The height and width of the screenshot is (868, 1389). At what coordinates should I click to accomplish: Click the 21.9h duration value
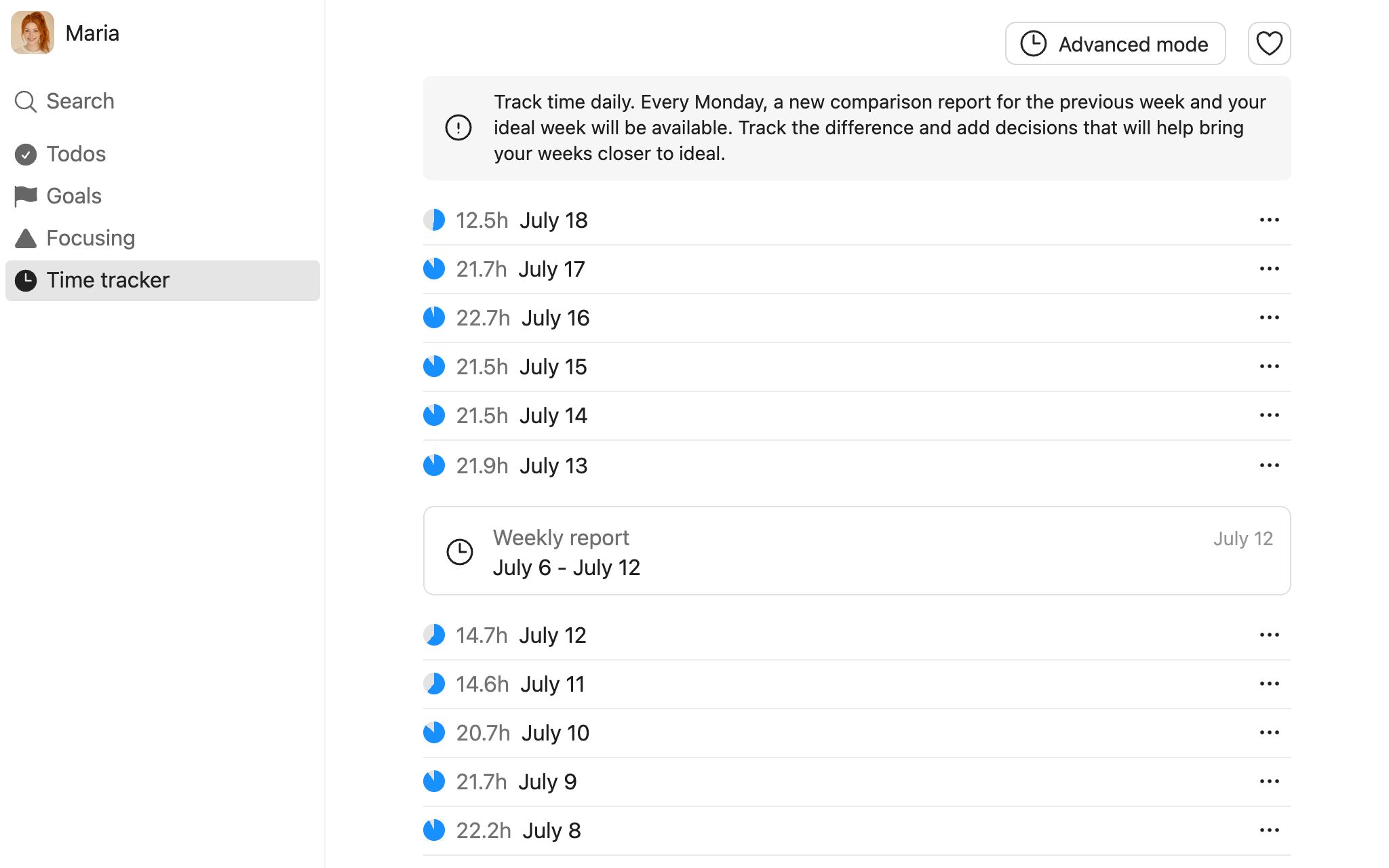pos(482,466)
